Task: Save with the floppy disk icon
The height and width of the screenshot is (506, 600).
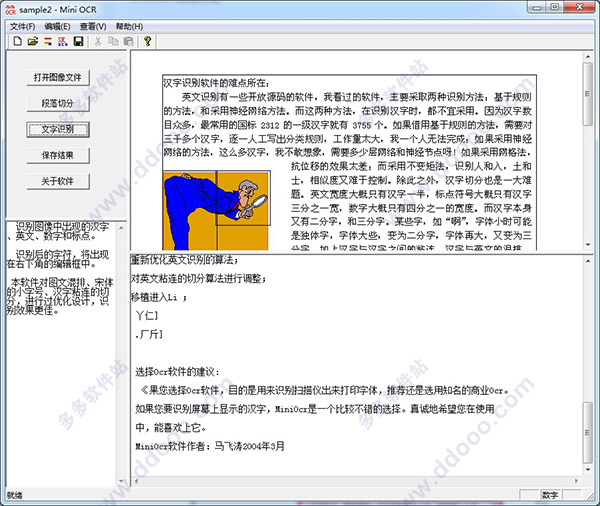Action: click(x=78, y=41)
